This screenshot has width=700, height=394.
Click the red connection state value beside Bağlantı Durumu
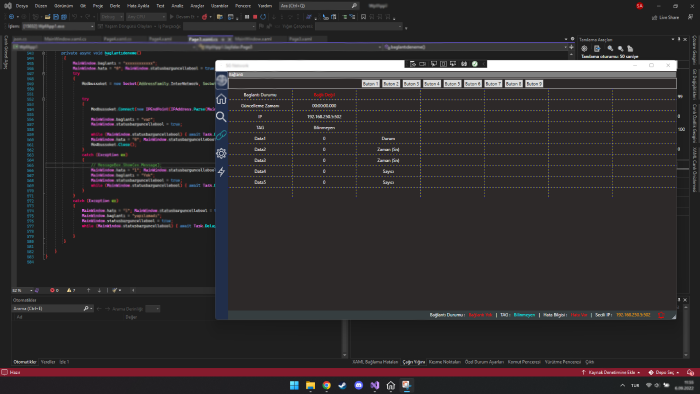tap(325, 95)
